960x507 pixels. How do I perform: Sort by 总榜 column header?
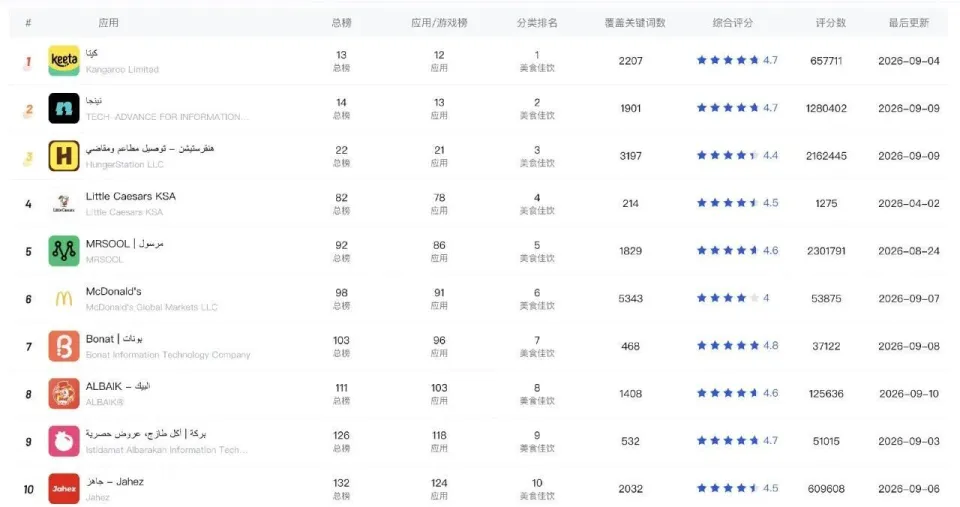[342, 23]
